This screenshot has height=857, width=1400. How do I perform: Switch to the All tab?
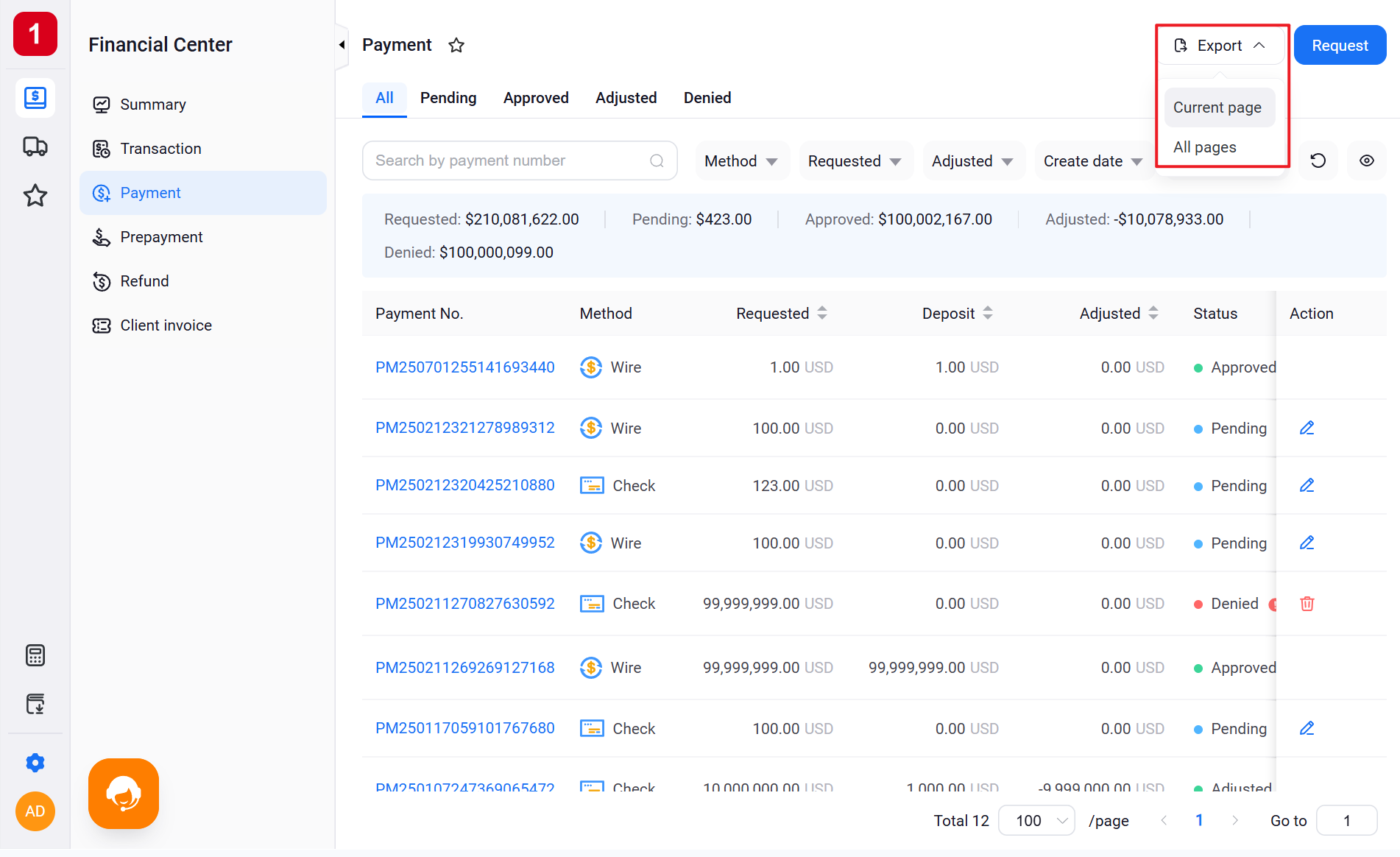point(384,98)
